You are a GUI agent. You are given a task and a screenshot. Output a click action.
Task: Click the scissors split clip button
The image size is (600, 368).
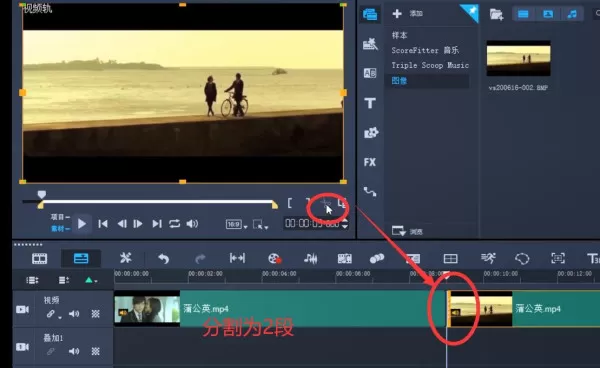coord(324,203)
